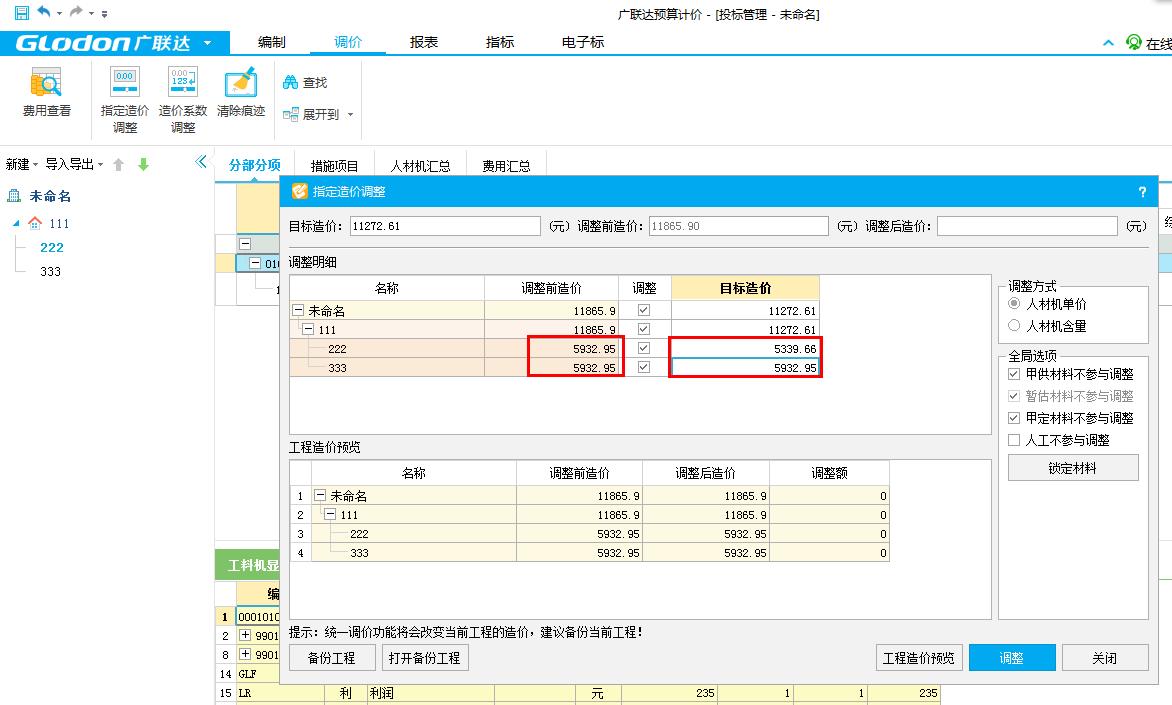Click the 查找 binoculars icon
Screen dimensions: 1172x705
tap(291, 82)
